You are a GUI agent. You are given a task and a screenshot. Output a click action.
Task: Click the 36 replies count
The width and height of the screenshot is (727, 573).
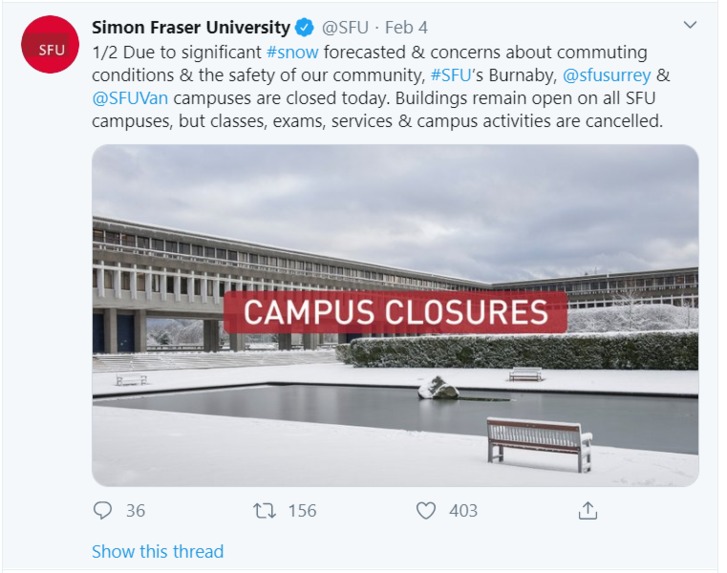coord(135,511)
